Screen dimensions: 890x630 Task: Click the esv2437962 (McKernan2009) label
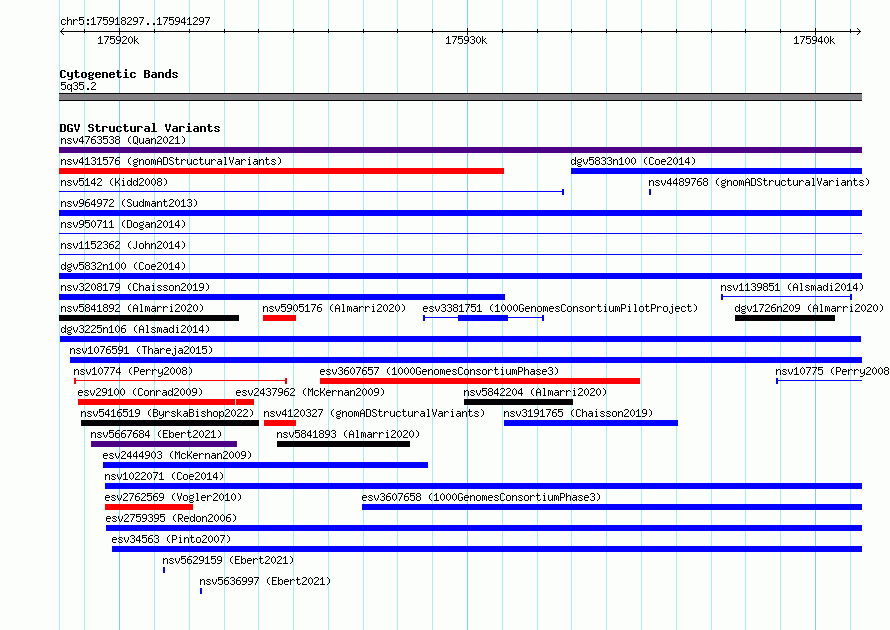coord(310,392)
